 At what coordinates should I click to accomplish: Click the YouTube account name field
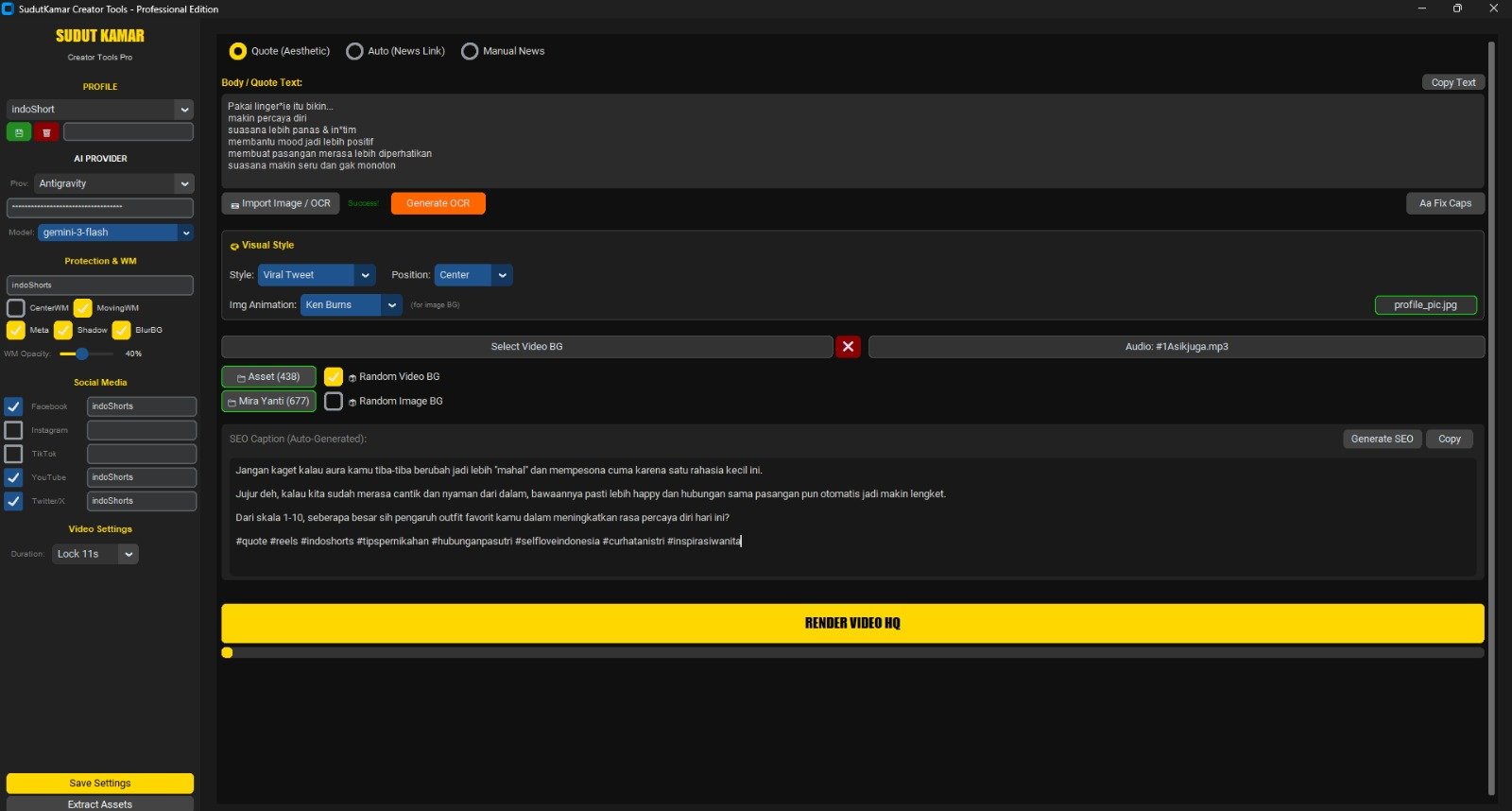click(x=142, y=477)
